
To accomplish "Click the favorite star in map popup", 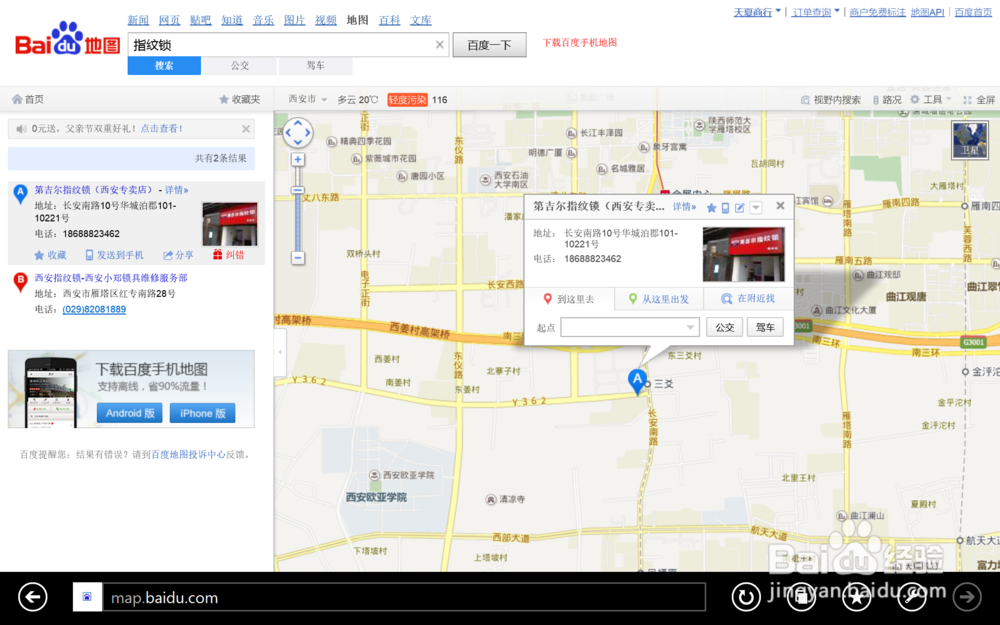I will coord(712,208).
